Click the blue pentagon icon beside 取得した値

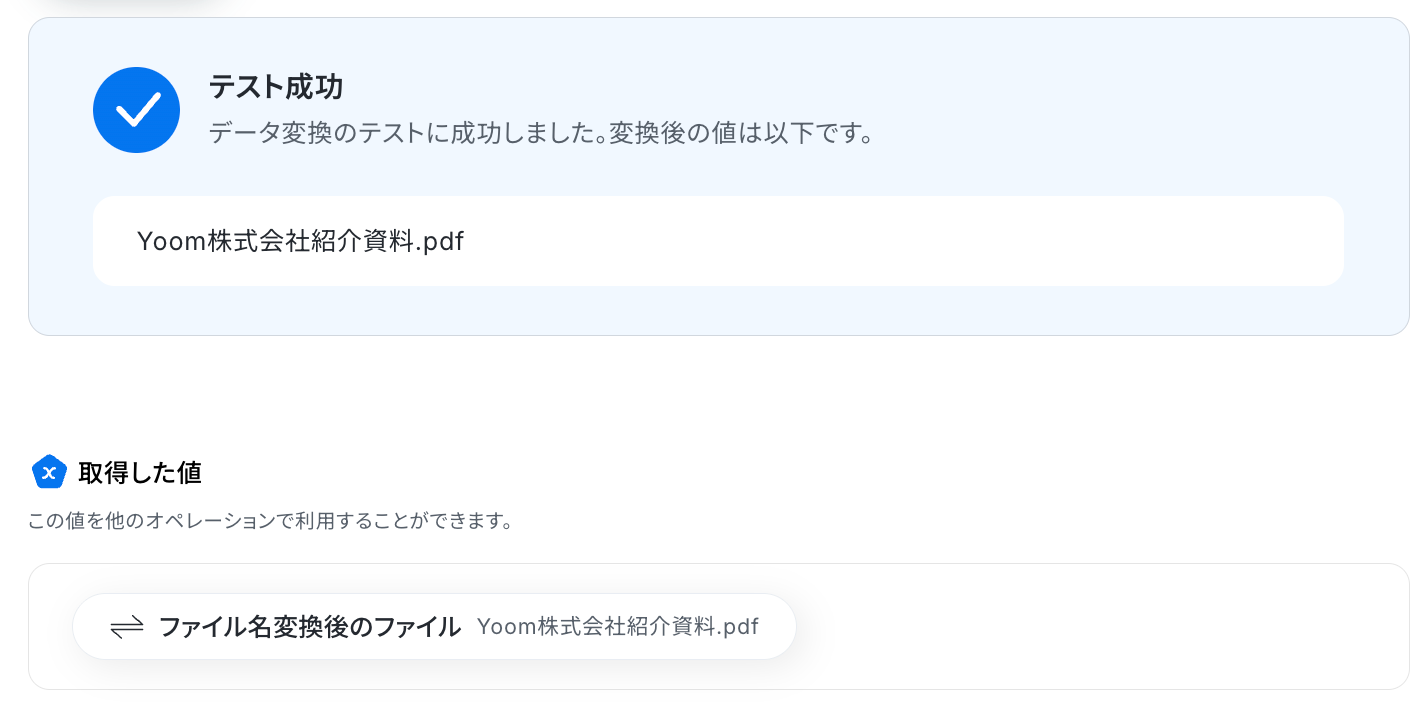(x=49, y=472)
